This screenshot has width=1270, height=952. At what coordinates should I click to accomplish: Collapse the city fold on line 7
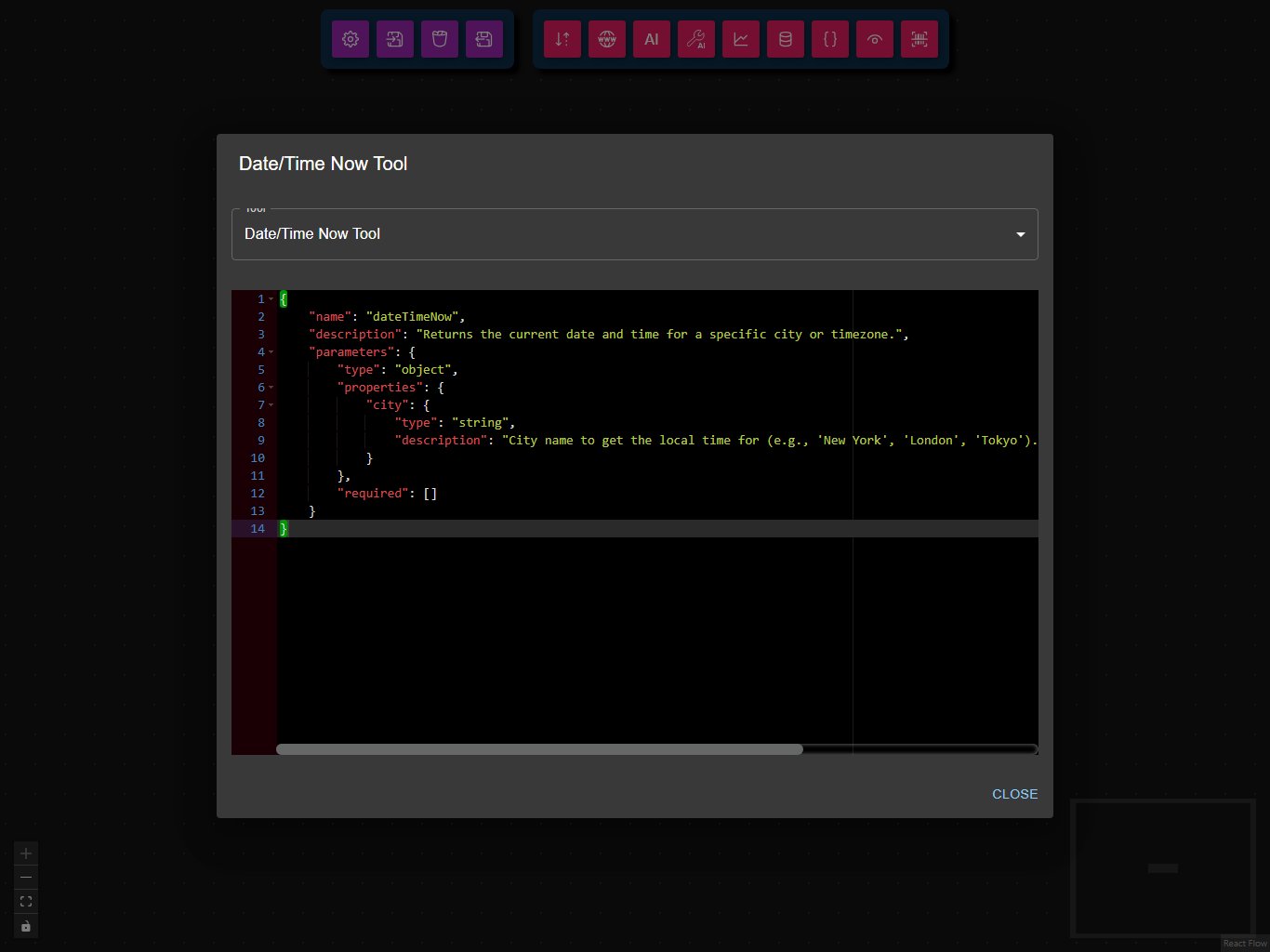coord(271,405)
